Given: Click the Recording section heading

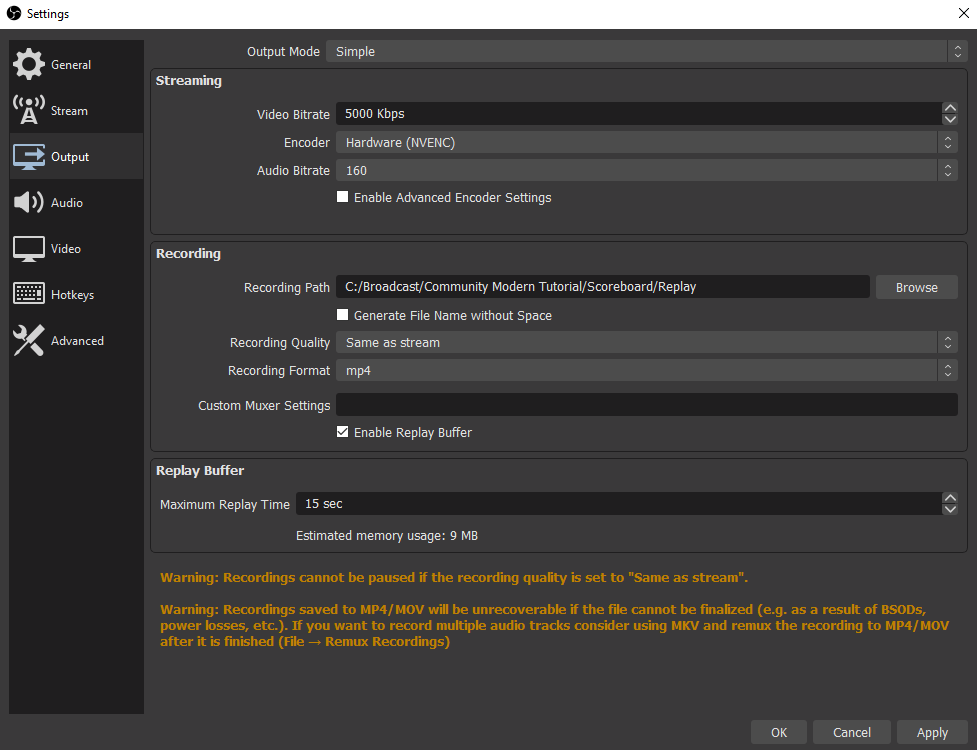Looking at the screenshot, I should pyautogui.click(x=188, y=254).
